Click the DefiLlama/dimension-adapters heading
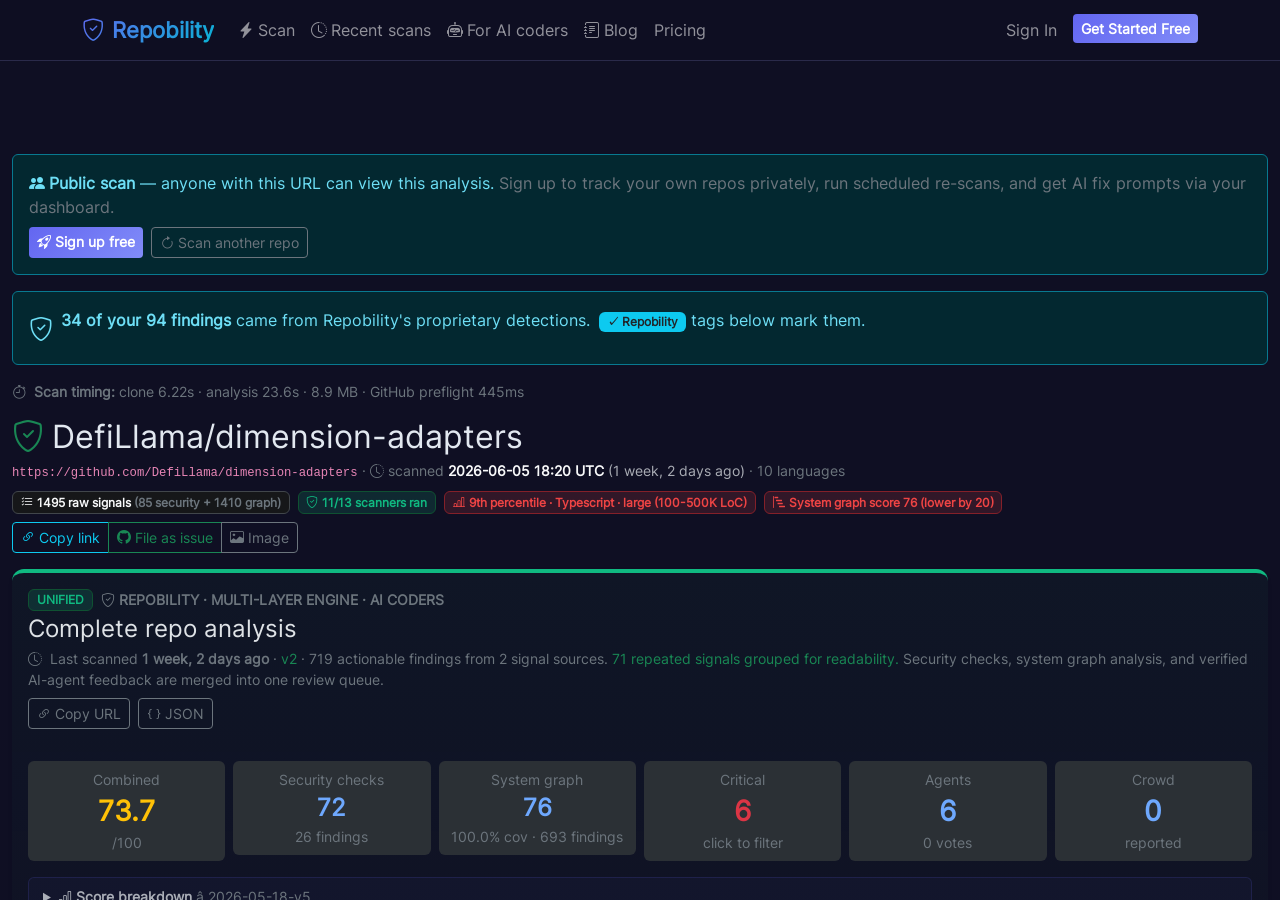The height and width of the screenshot is (900, 1280). pyautogui.click(x=287, y=437)
